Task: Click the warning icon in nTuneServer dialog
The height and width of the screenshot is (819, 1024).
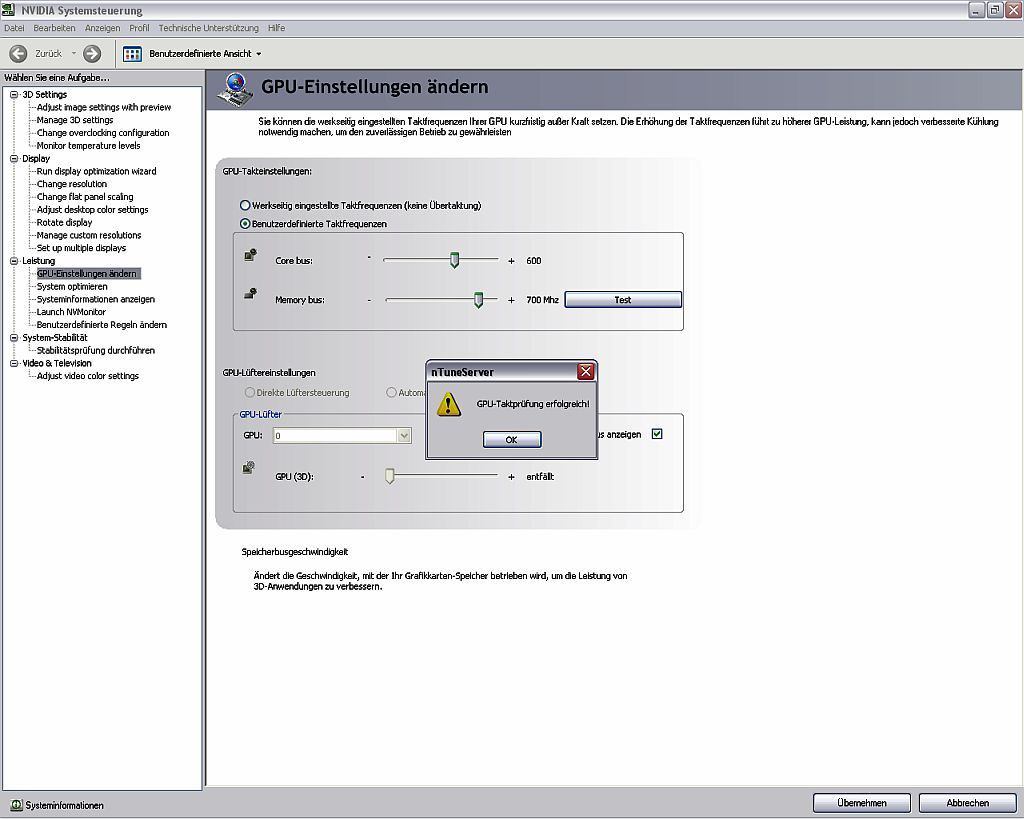Action: click(449, 404)
